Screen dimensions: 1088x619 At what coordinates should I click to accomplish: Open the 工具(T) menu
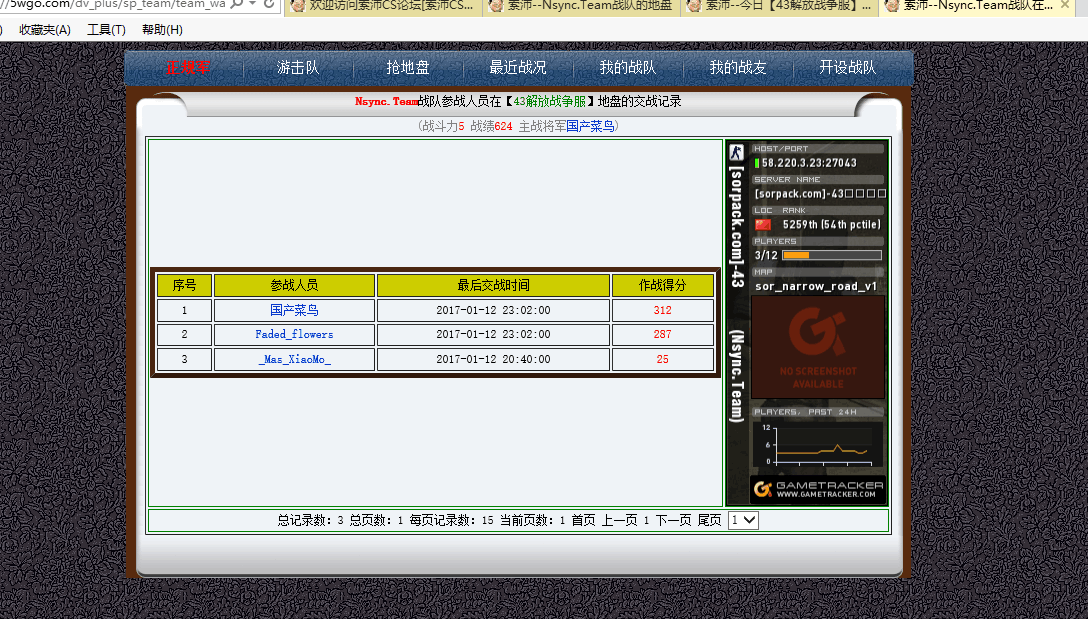click(x=106, y=30)
